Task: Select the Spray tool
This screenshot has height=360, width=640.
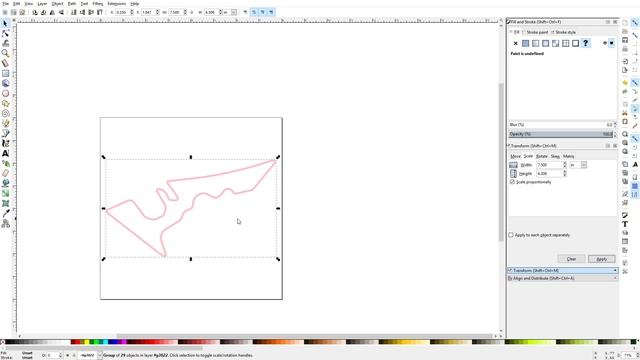Action: click(x=5, y=163)
